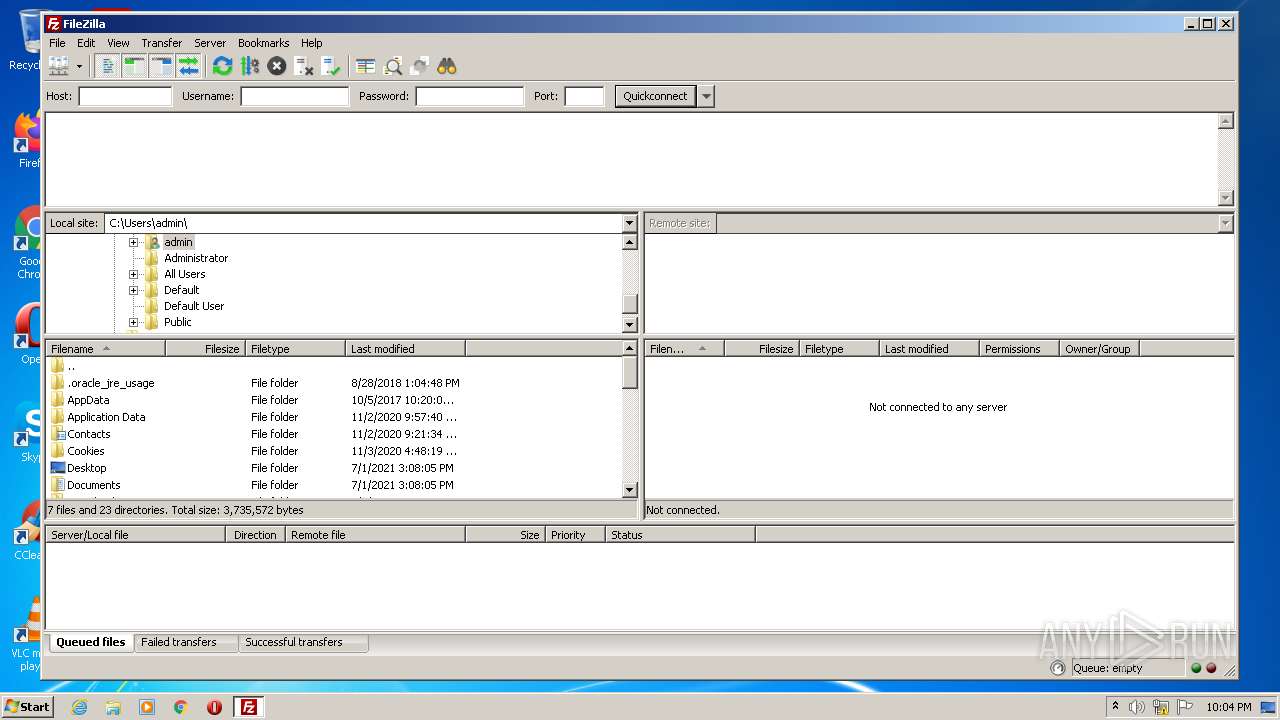Sort local files by Filesize column
1280x720 pixels.
[206, 349]
